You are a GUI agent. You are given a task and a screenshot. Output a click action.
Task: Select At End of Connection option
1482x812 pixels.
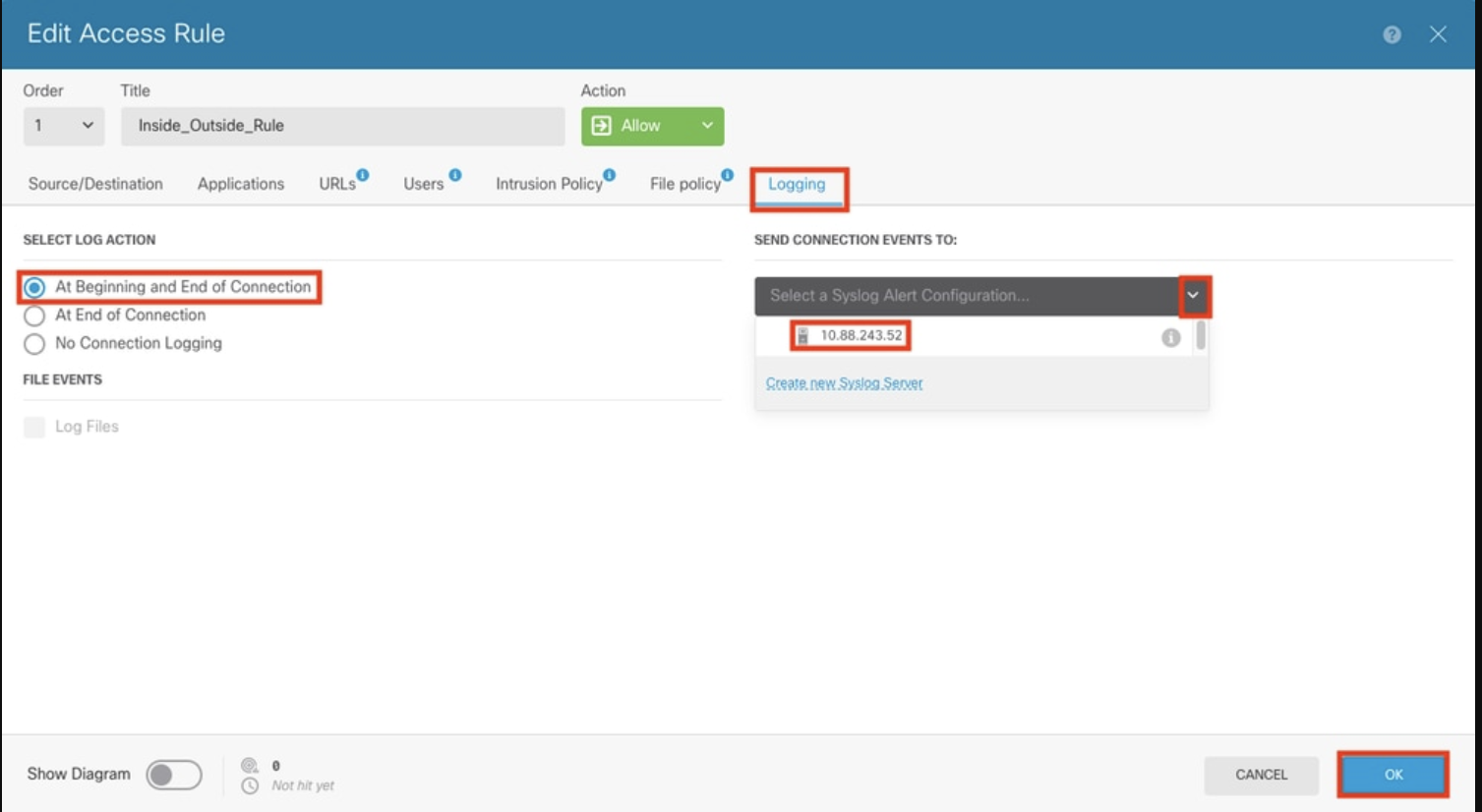point(34,316)
